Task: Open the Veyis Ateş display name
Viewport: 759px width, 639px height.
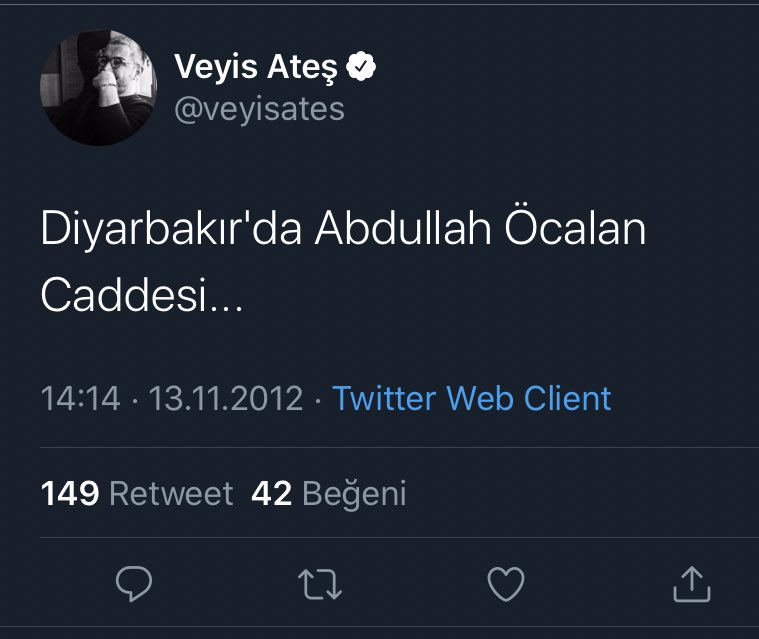Action: click(x=256, y=68)
